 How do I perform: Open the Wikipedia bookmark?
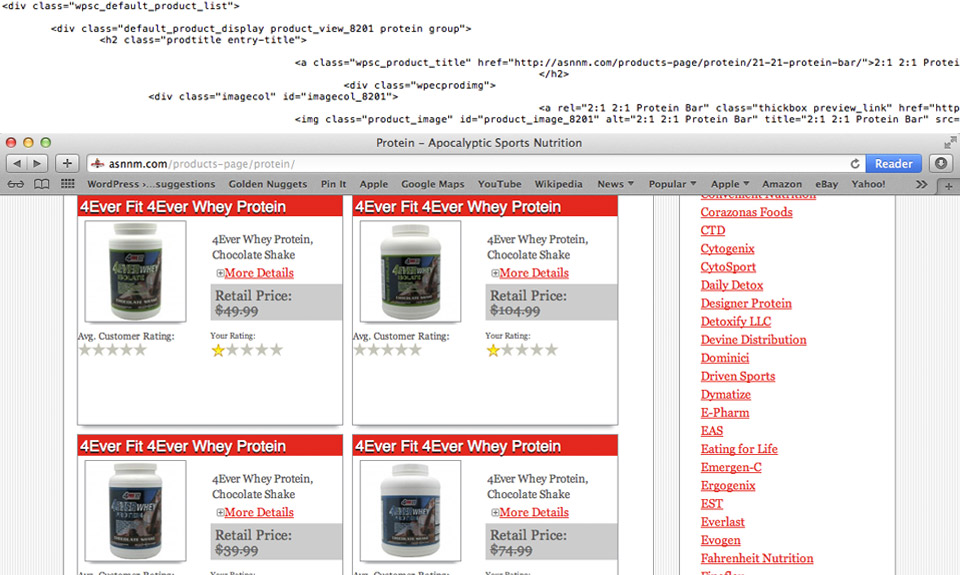coord(558,184)
